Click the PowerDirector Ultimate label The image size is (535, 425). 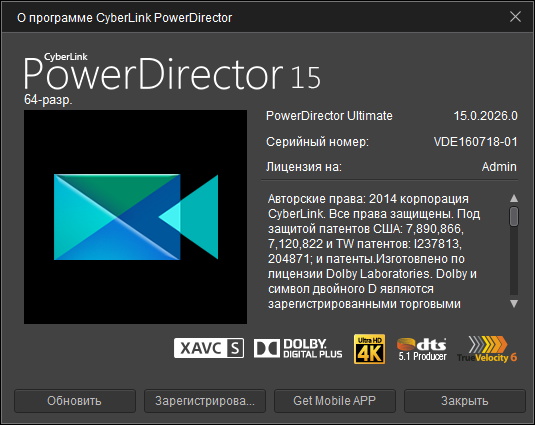point(329,116)
